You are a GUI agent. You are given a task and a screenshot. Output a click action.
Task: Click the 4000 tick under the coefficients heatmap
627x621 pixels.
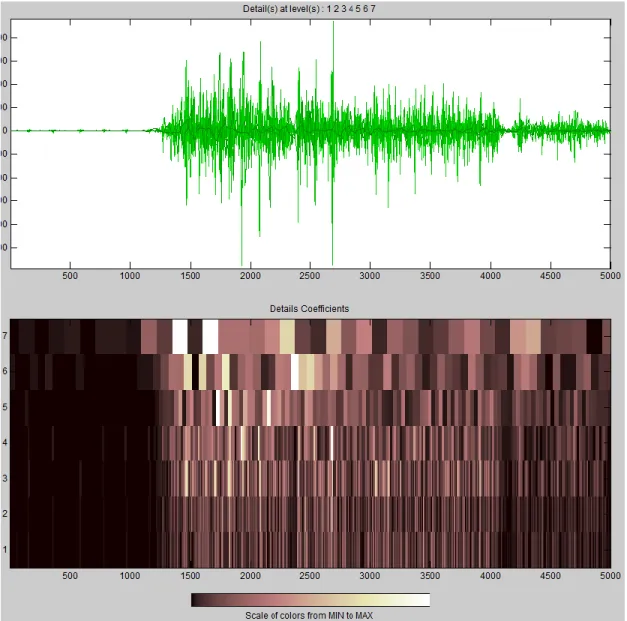(490, 575)
